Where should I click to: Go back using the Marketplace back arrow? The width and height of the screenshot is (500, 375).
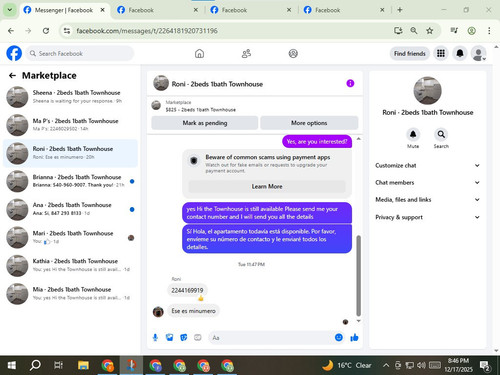pyautogui.click(x=12, y=76)
